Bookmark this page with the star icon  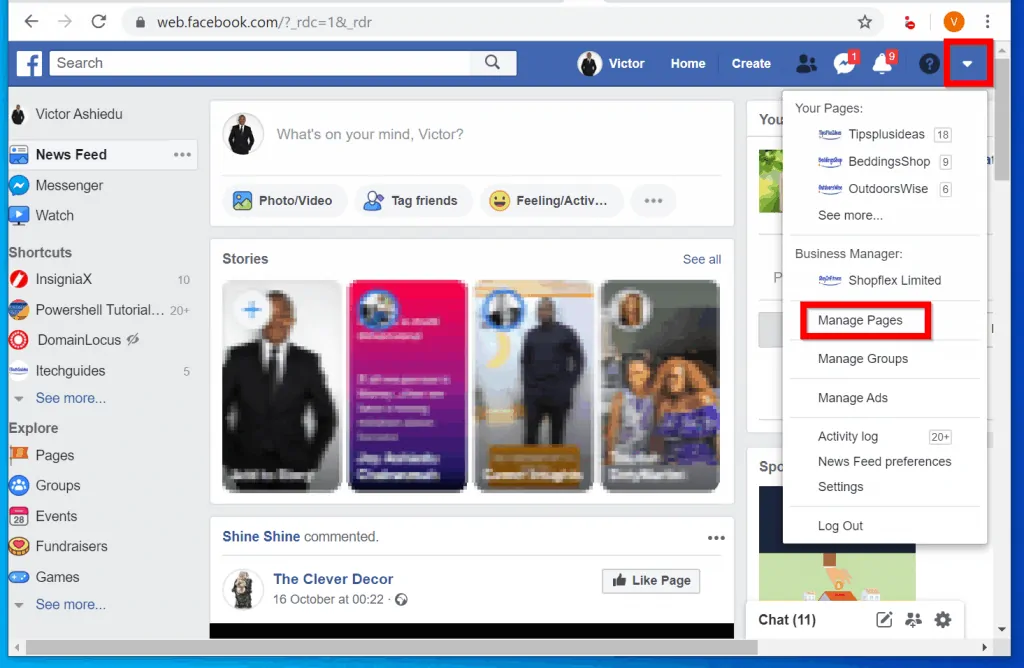[x=865, y=22]
